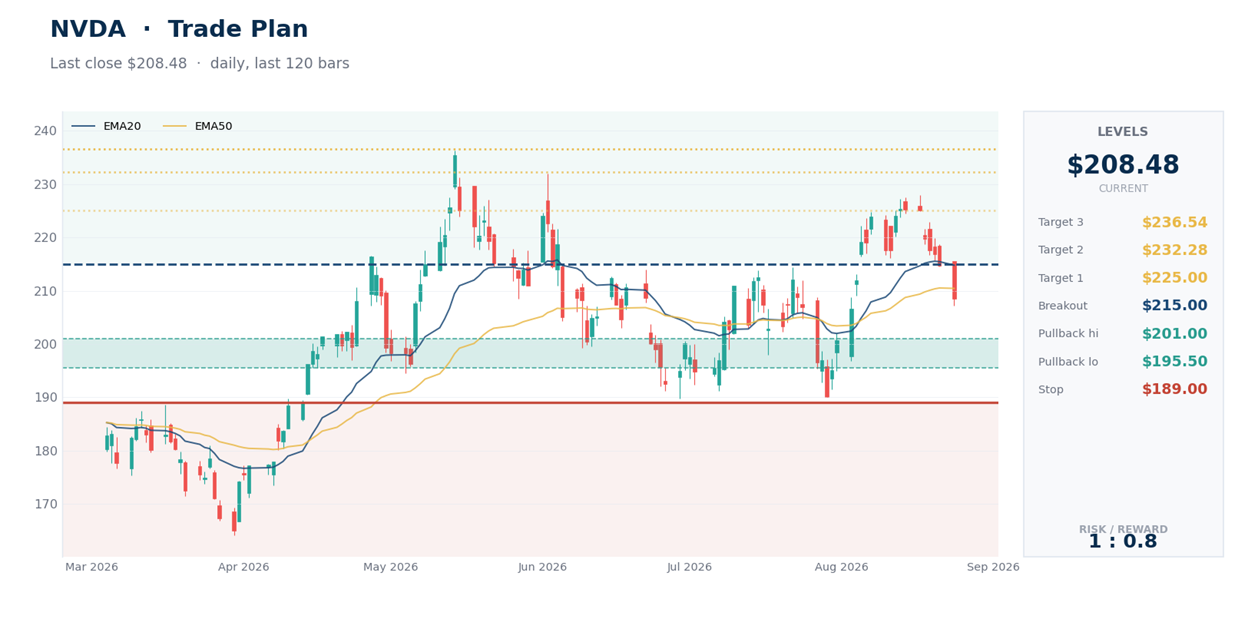This screenshot has height=619, width=1248.
Task: Click the CURRENT label under price
Action: click(1123, 189)
